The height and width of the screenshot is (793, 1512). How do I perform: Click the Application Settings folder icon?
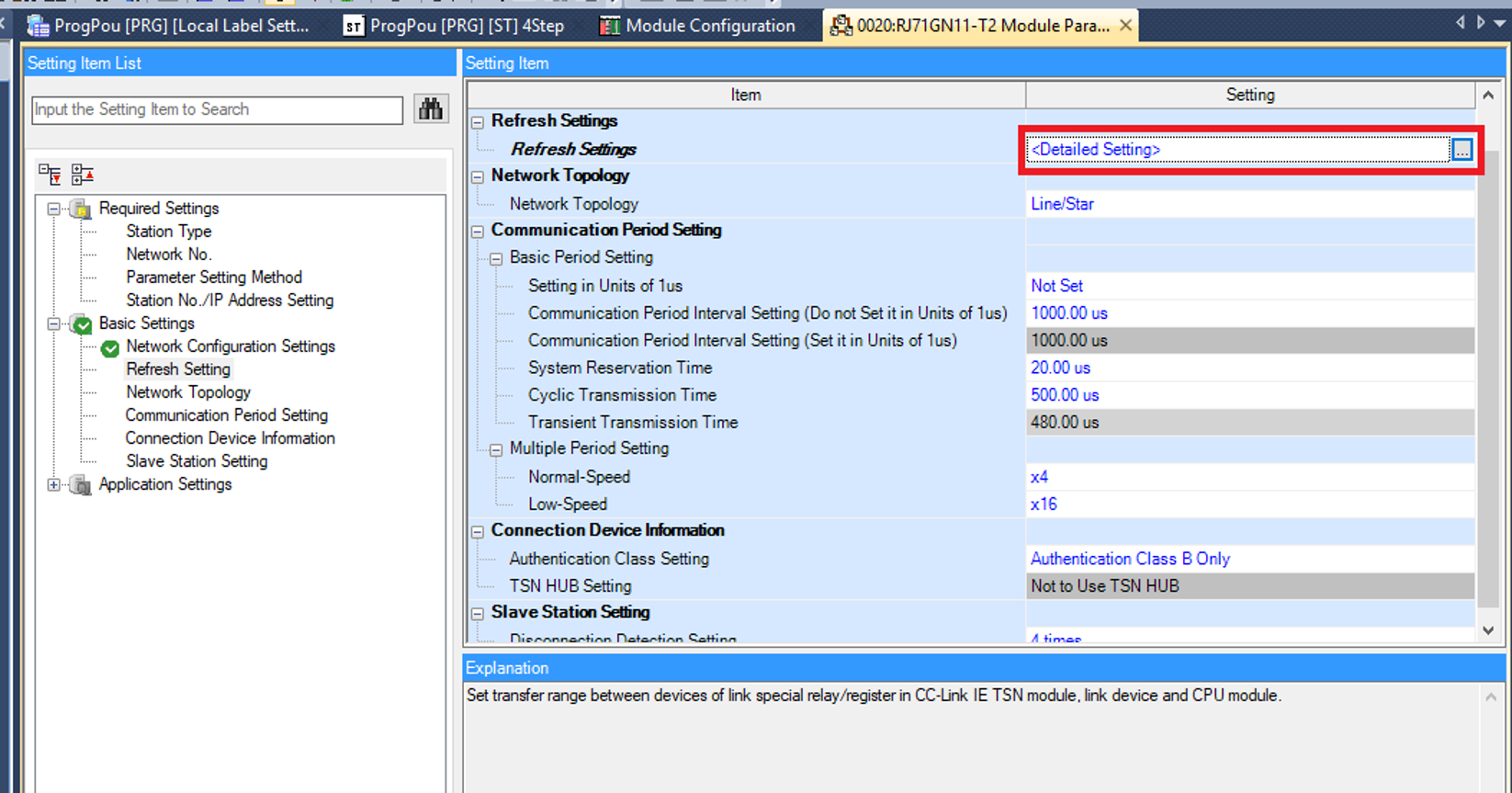81,484
